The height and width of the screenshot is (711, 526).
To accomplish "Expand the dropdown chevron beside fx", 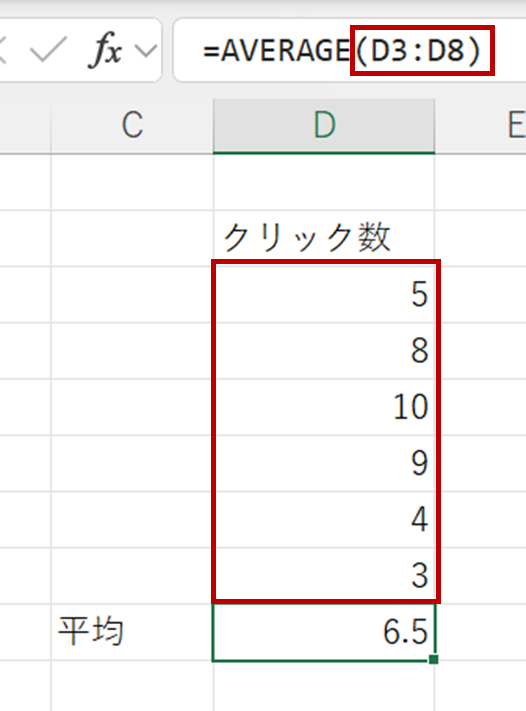I will point(146,51).
